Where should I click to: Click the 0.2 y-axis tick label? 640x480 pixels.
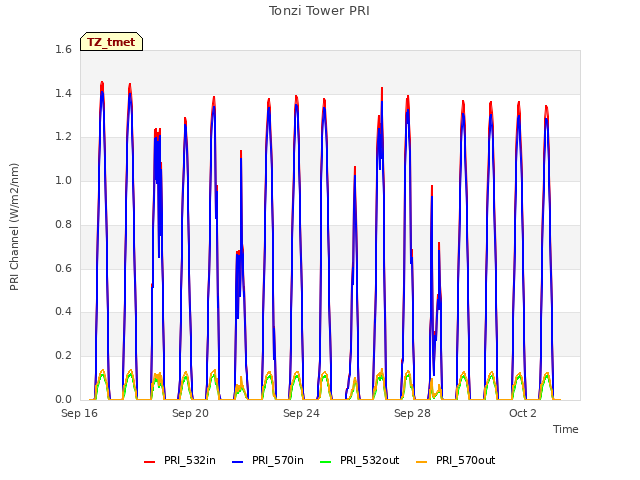click(63, 356)
